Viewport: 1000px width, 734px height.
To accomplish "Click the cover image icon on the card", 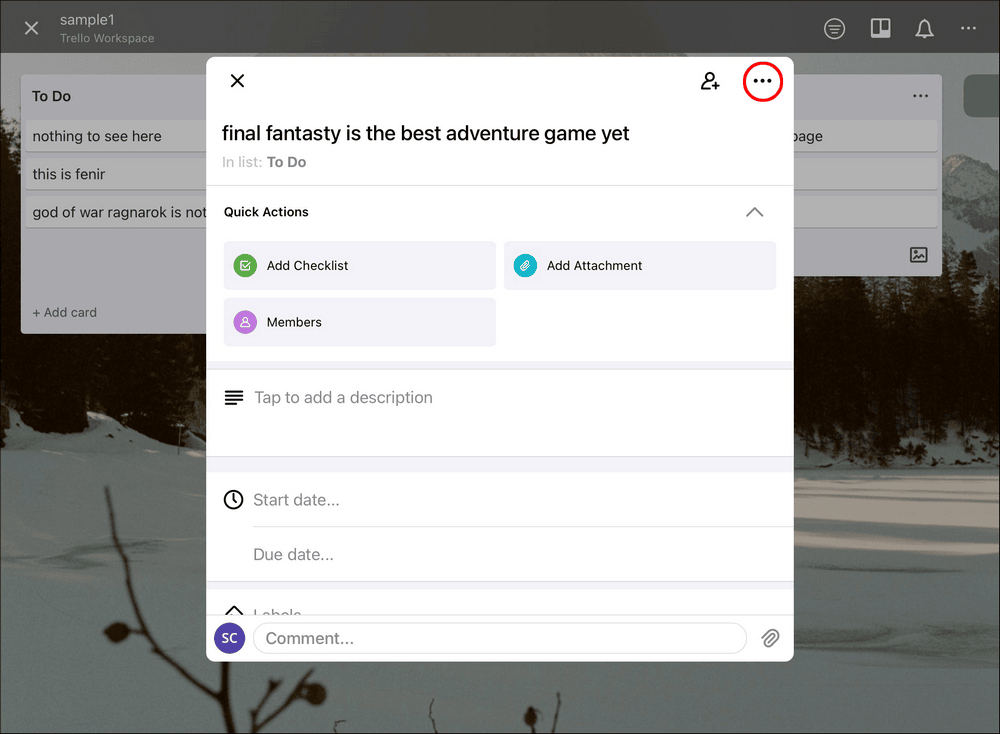I will point(919,255).
